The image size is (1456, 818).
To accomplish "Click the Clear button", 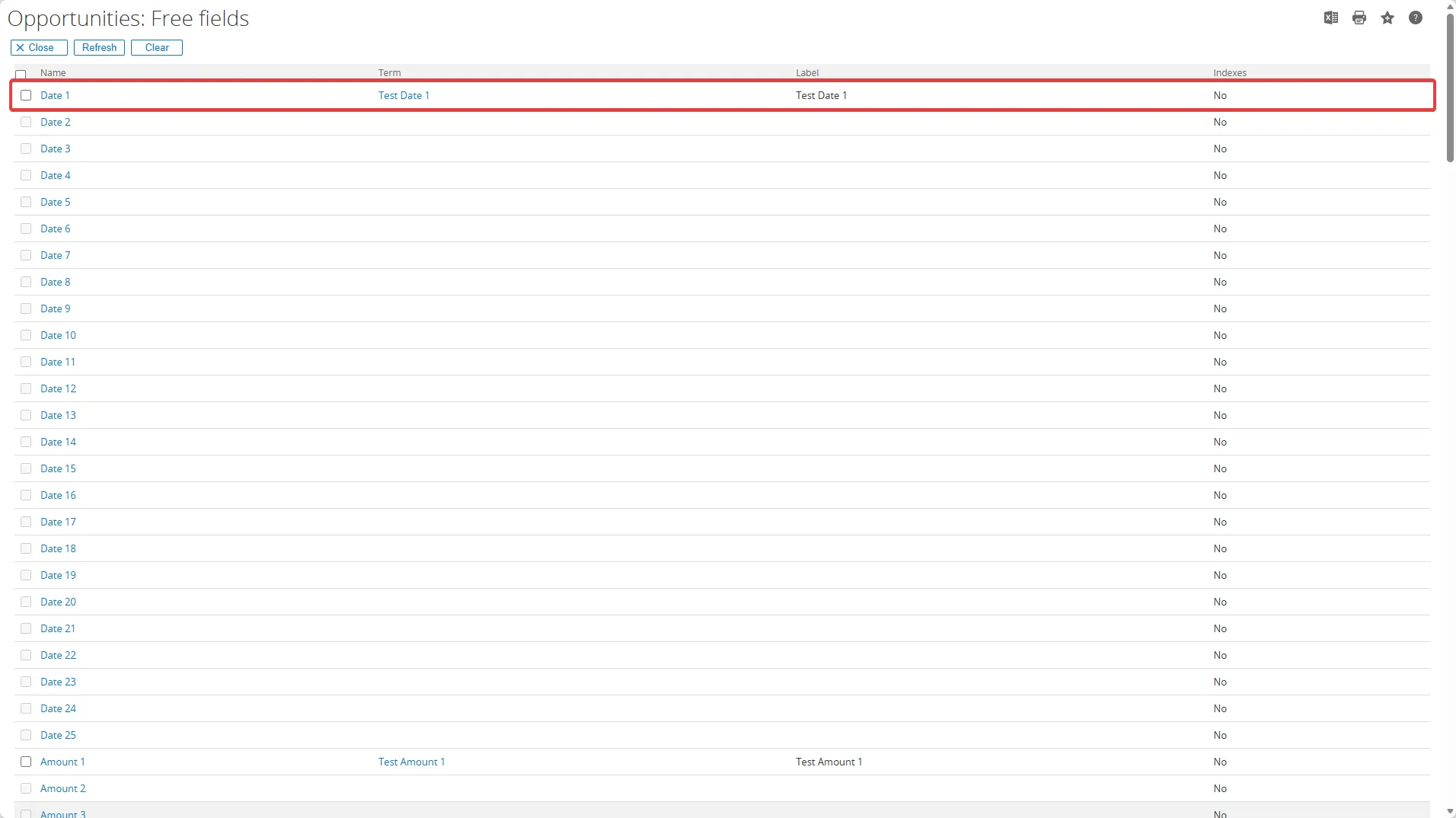I will click(156, 48).
